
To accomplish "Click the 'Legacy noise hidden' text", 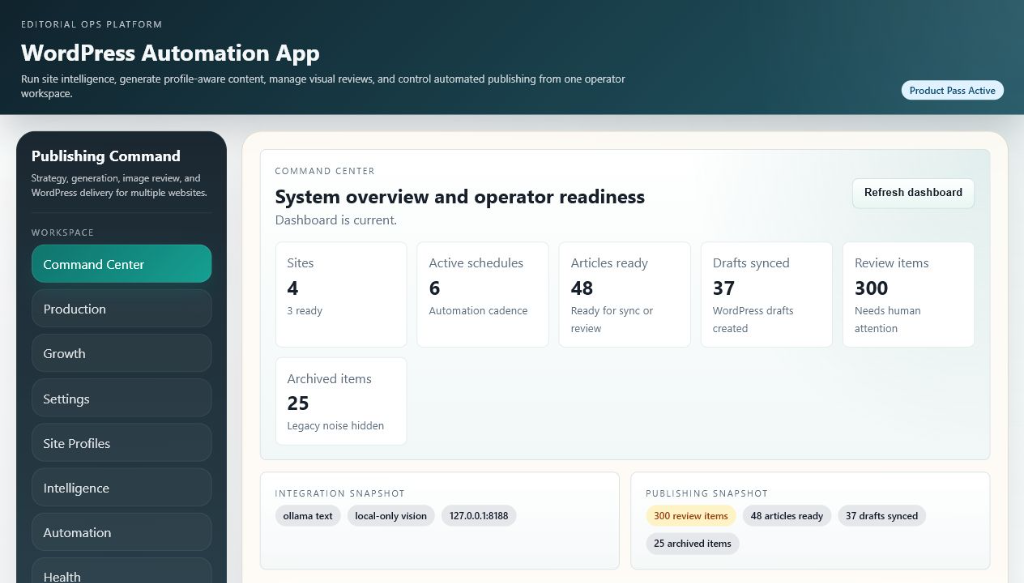I will coord(336,426).
